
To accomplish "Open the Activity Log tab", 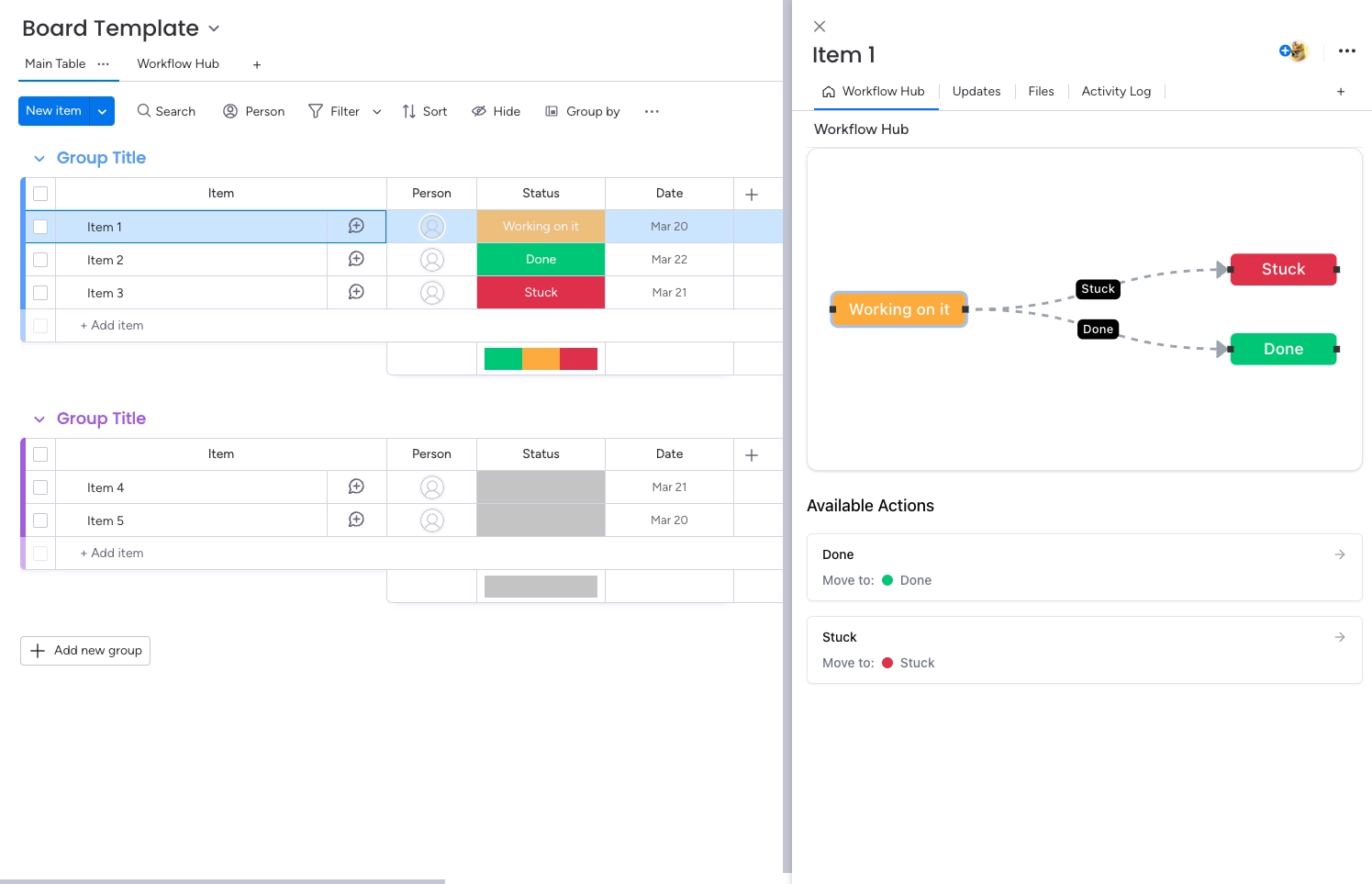I will [x=1116, y=91].
